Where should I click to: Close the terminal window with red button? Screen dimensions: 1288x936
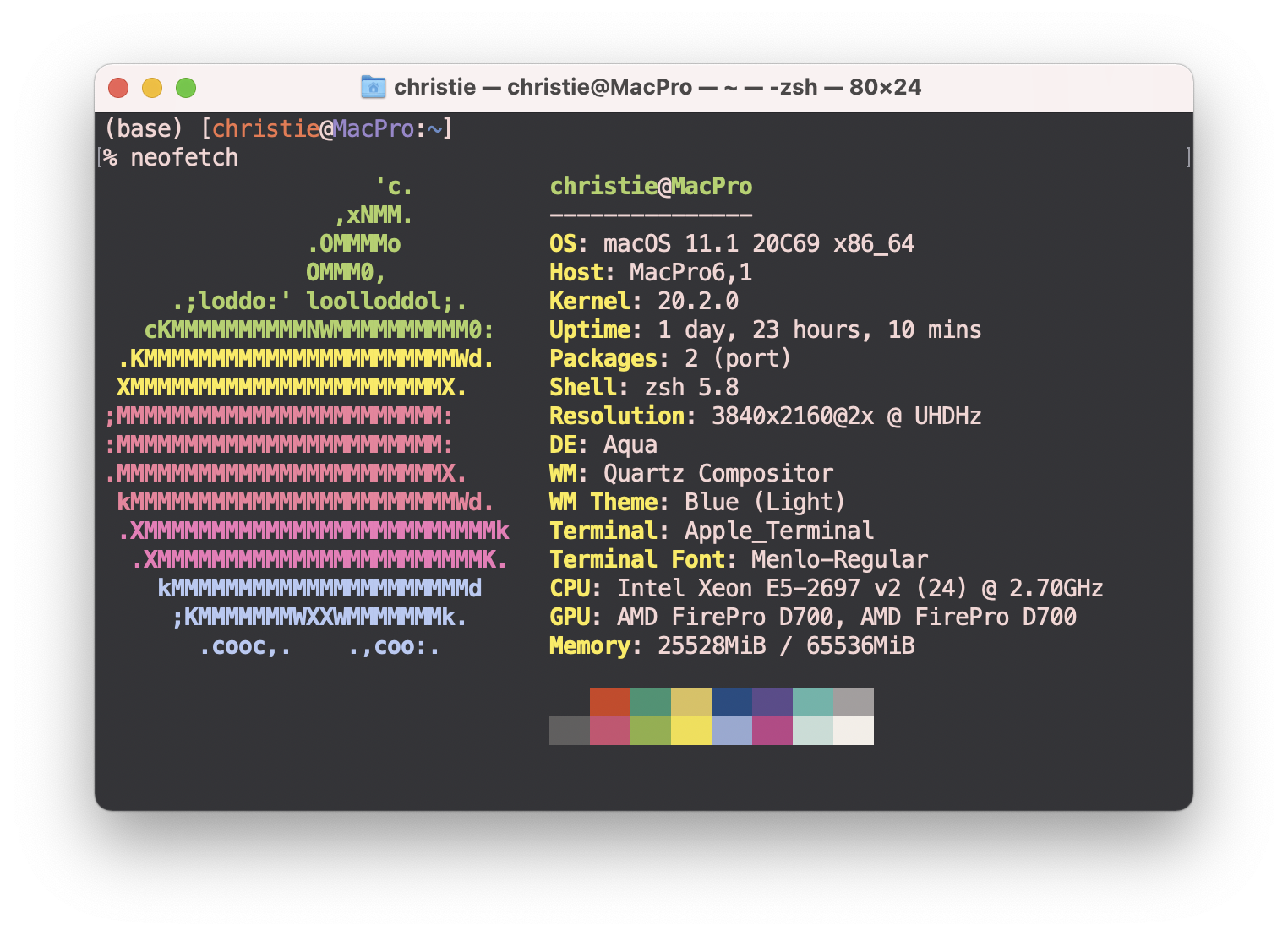tap(118, 88)
